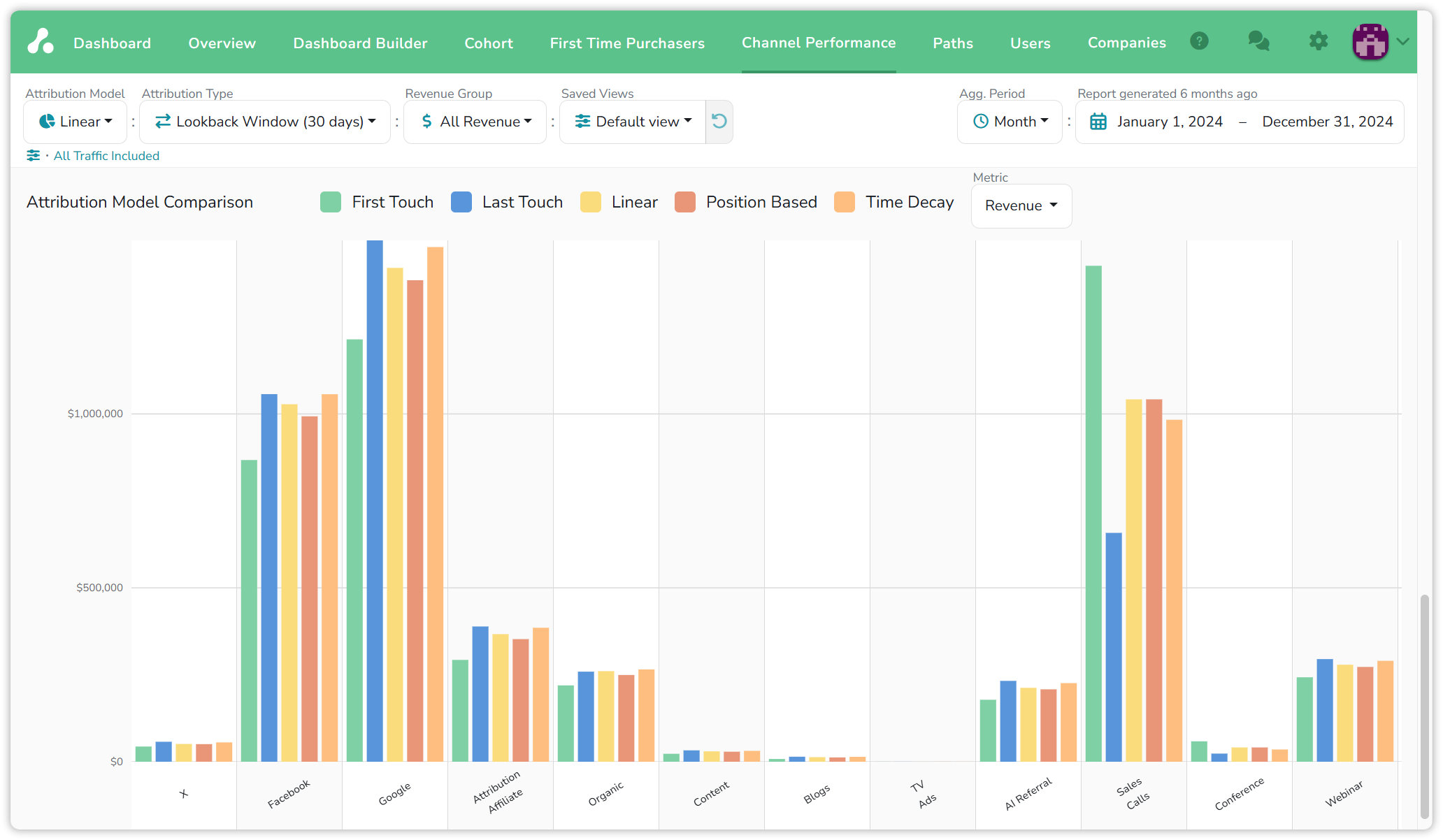Image resolution: width=1443 pixels, height=840 pixels.
Task: Toggle the Position Based legend series
Action: (746, 202)
